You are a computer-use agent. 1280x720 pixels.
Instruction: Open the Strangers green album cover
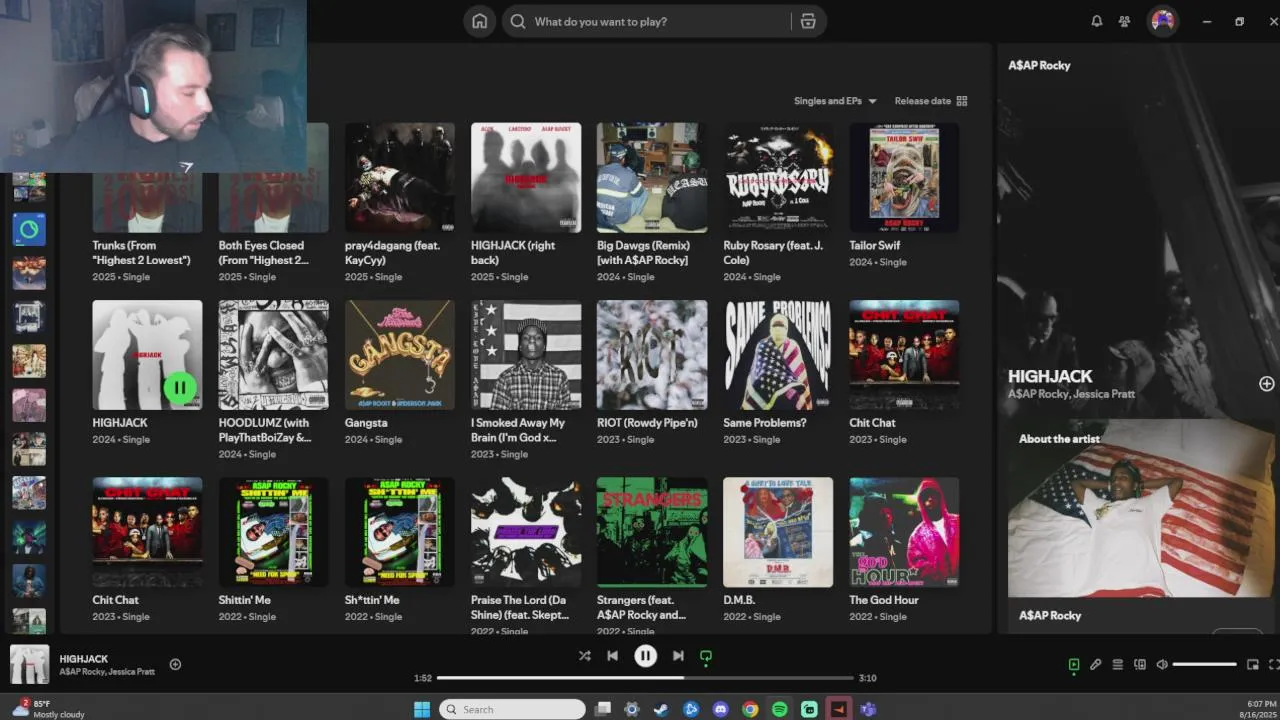(x=652, y=532)
